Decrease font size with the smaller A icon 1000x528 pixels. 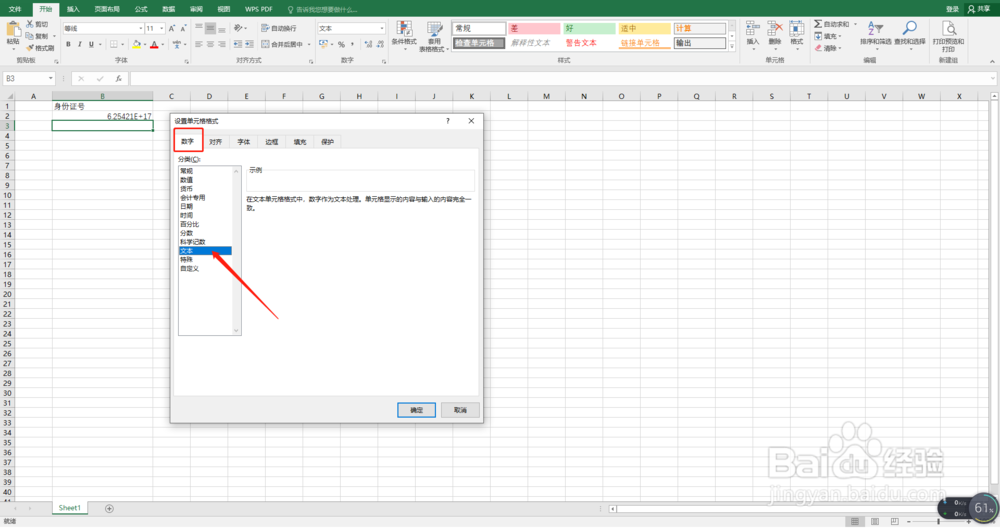click(x=183, y=28)
